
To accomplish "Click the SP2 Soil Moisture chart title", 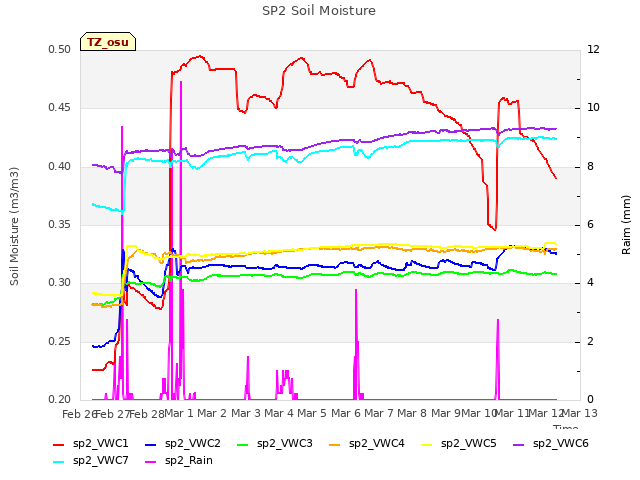I will pos(319,11).
